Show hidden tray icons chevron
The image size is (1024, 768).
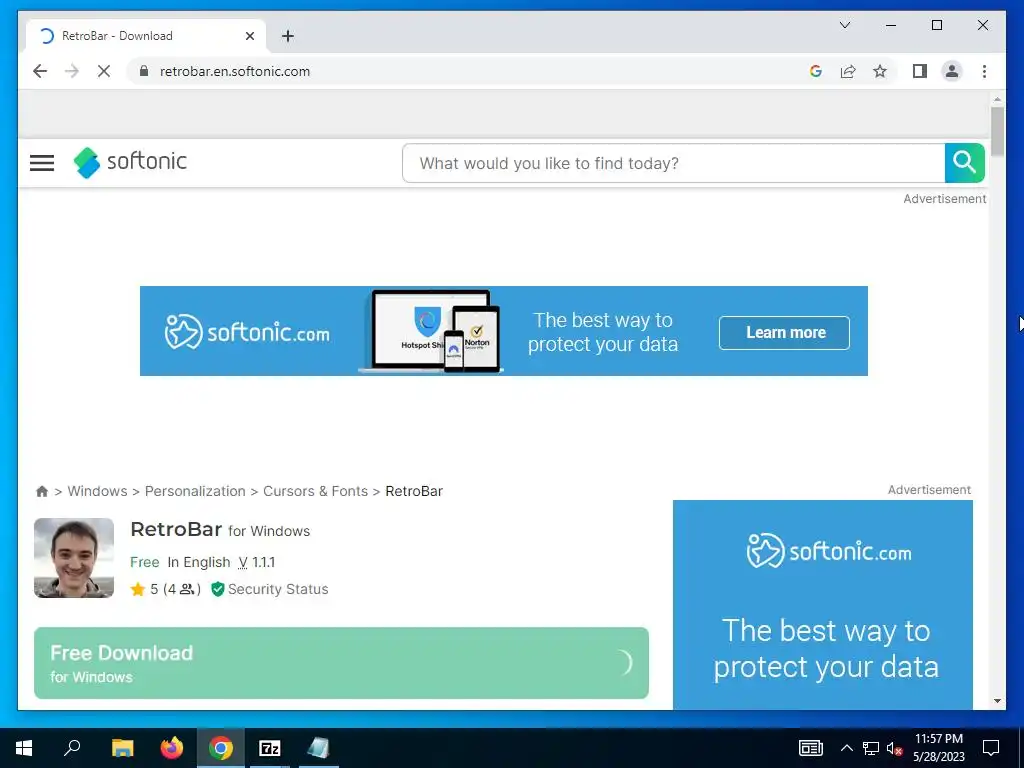click(x=846, y=748)
